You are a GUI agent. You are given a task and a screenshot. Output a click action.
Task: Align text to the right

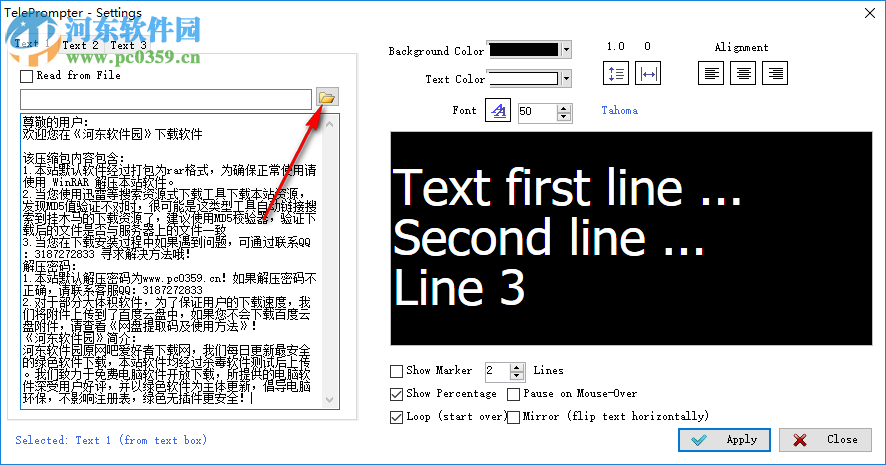775,73
